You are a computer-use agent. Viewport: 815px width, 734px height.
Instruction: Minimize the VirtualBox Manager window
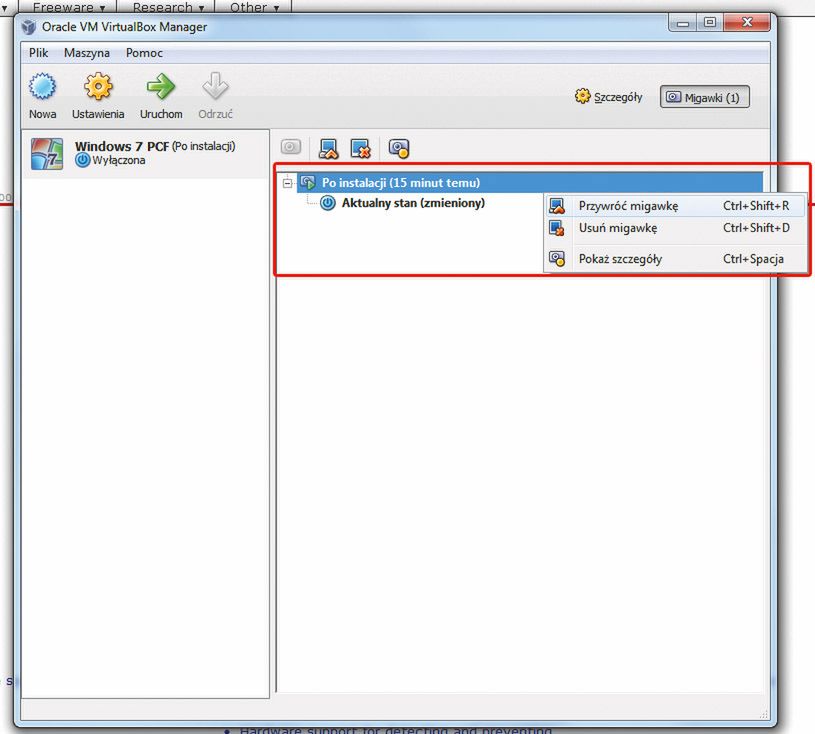[682, 22]
